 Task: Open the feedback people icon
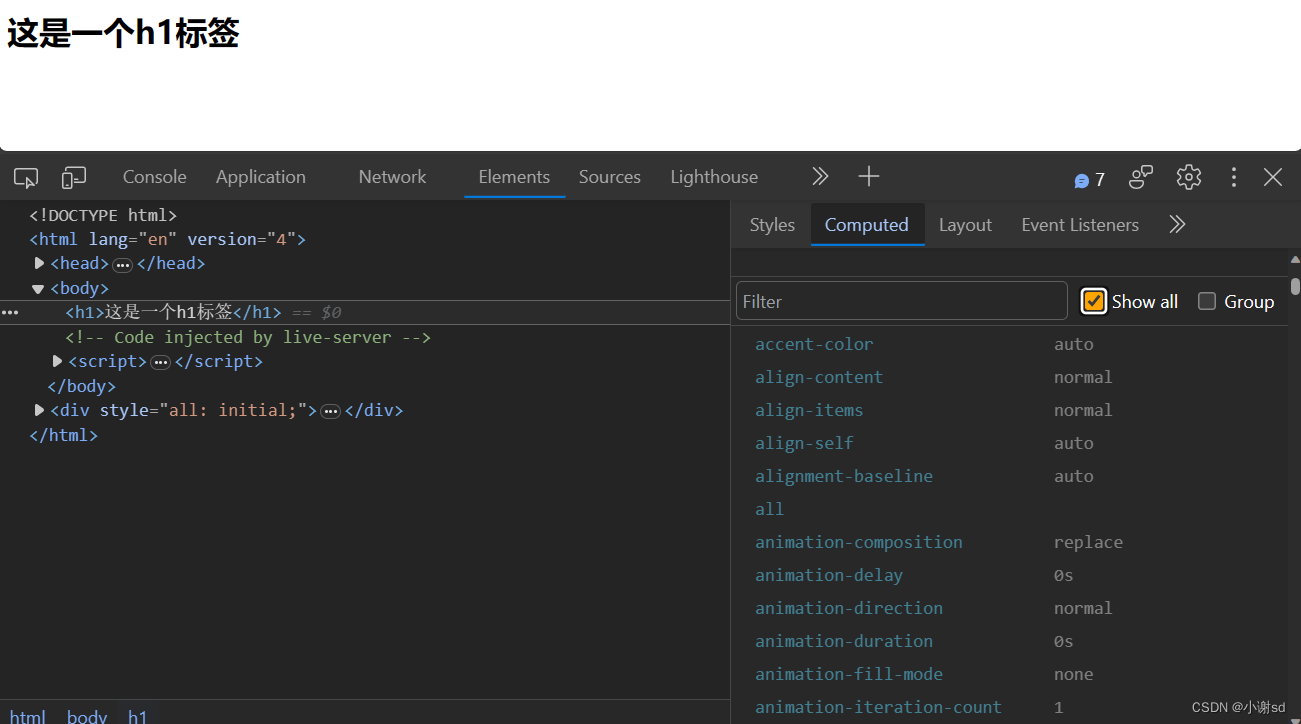(x=1141, y=178)
